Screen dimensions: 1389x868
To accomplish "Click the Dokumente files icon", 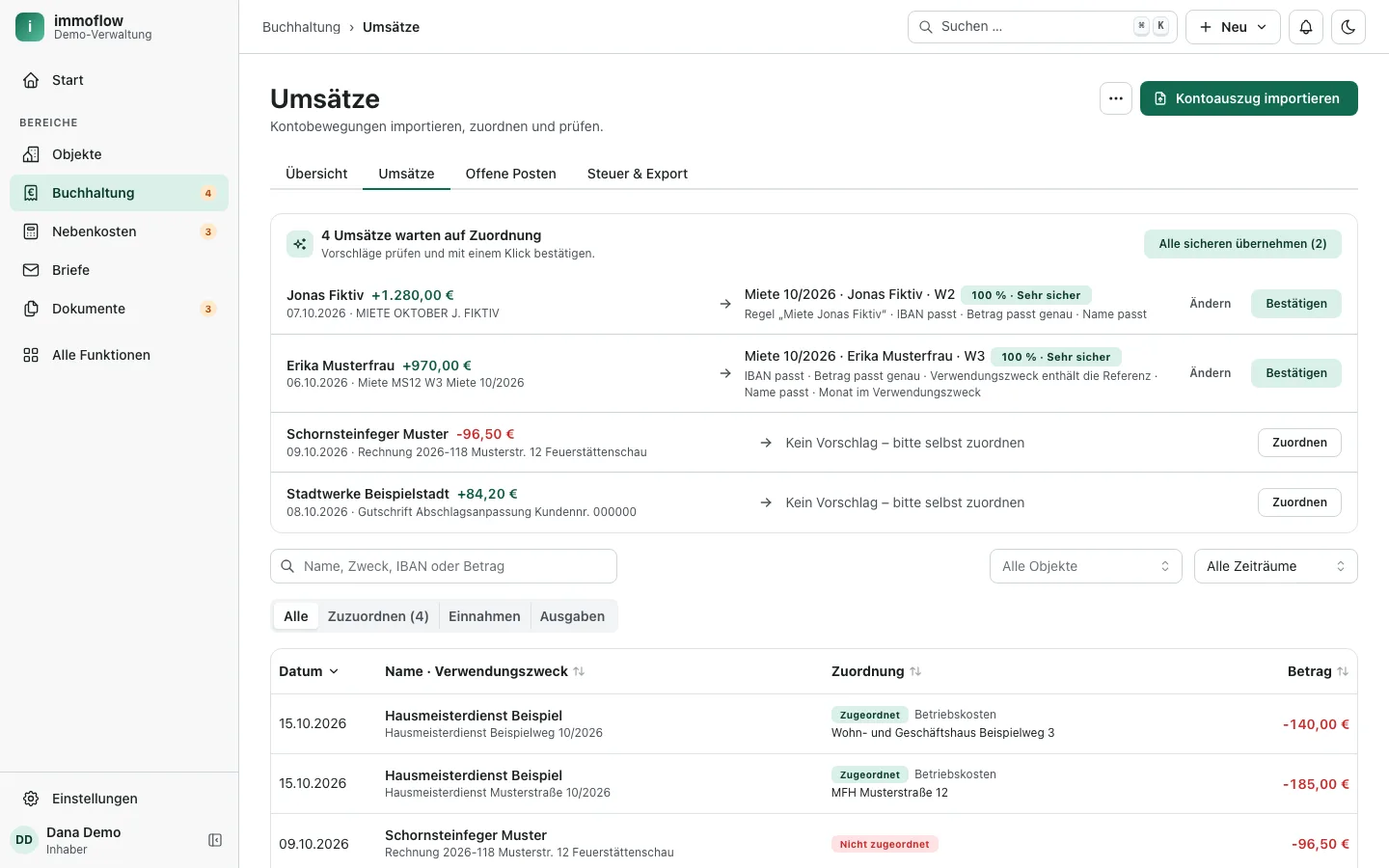I will [31, 309].
